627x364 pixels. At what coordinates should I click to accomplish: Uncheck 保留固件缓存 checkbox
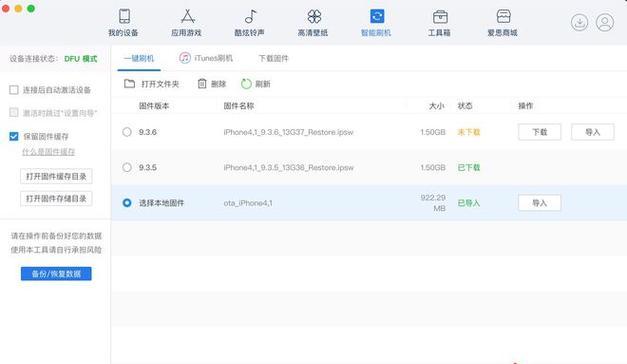(14, 136)
